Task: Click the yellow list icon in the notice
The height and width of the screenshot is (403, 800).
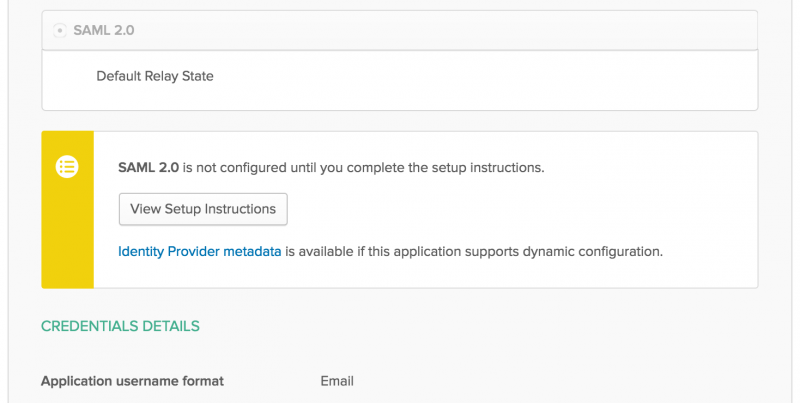Action: click(x=67, y=166)
